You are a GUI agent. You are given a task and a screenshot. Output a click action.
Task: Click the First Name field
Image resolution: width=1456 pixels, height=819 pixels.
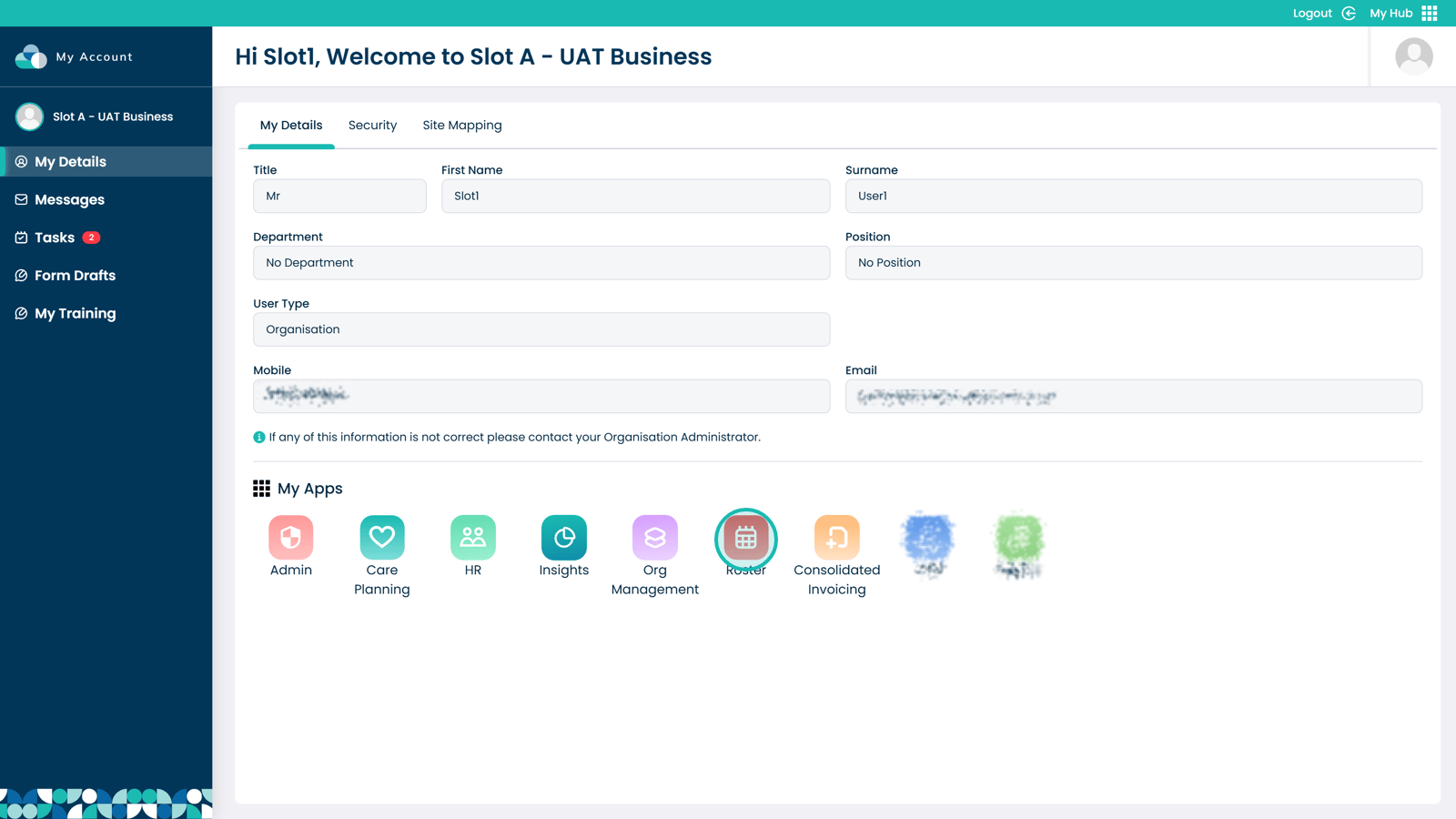tap(635, 196)
